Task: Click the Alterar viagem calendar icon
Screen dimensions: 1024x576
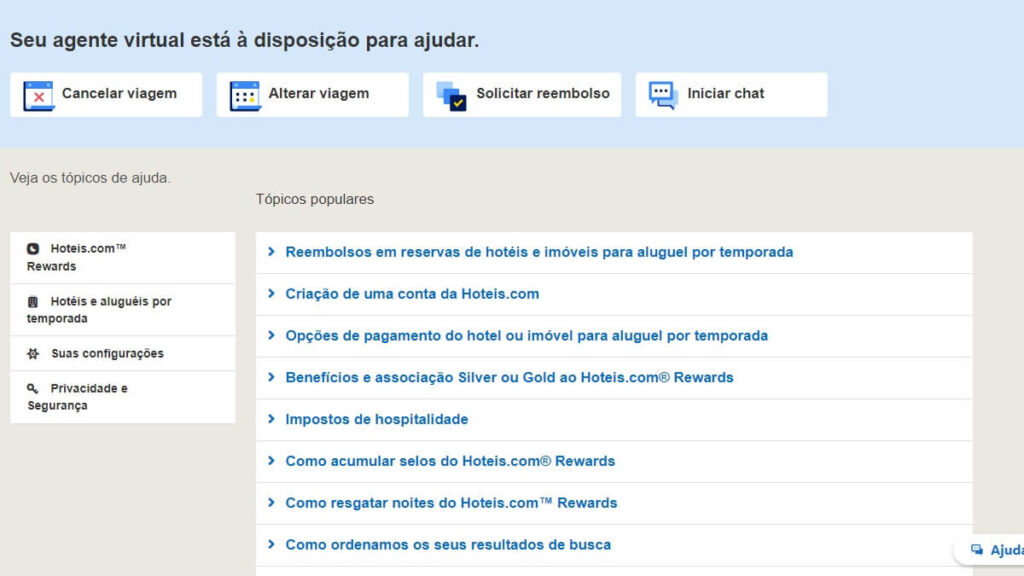Action: pyautogui.click(x=245, y=96)
